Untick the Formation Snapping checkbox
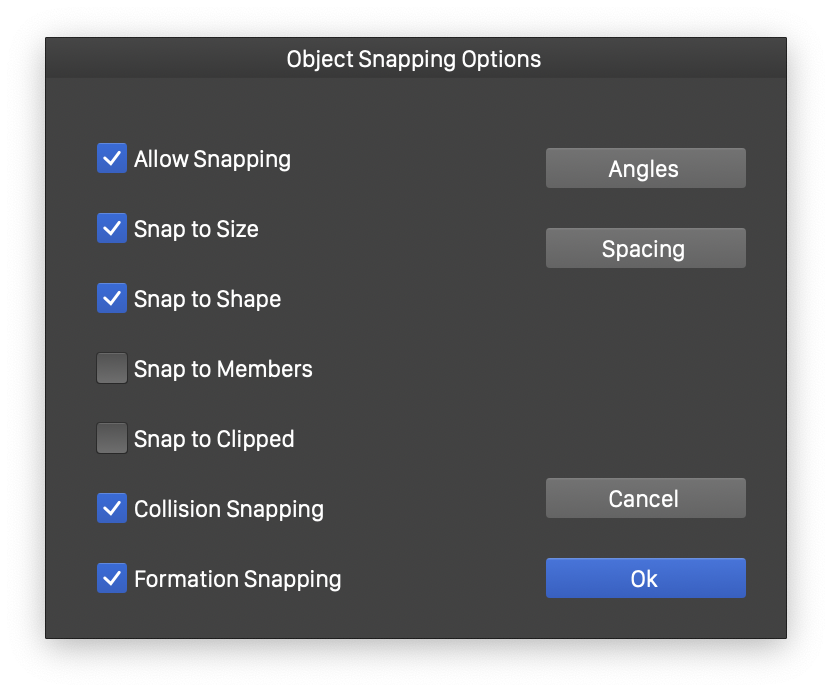Image resolution: width=832 pixels, height=692 pixels. coord(112,578)
